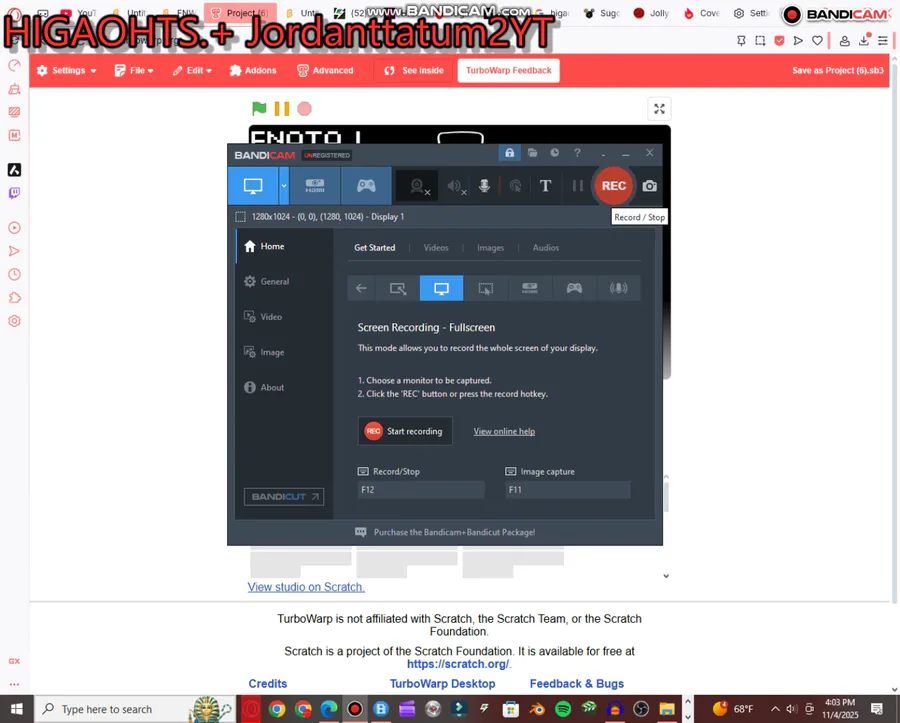
Task: Toggle the webcam overlay
Action: tap(418, 186)
